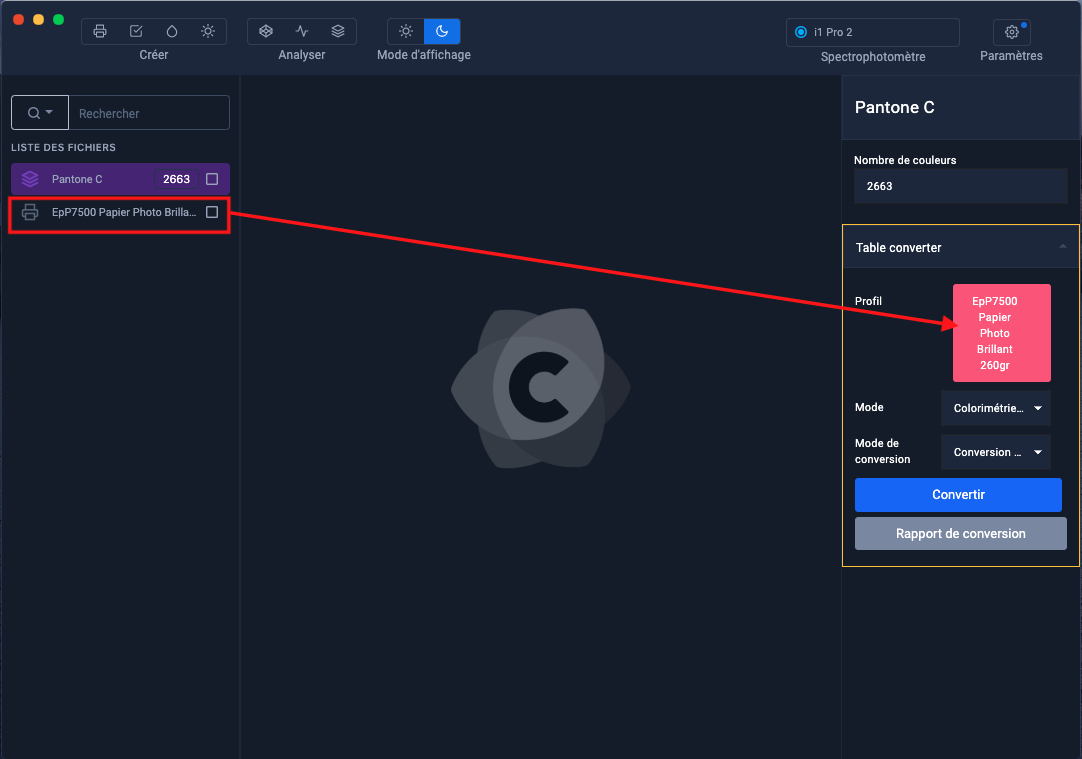This screenshot has width=1082, height=759.
Task: Click Rapport de conversion button
Action: 961,533
